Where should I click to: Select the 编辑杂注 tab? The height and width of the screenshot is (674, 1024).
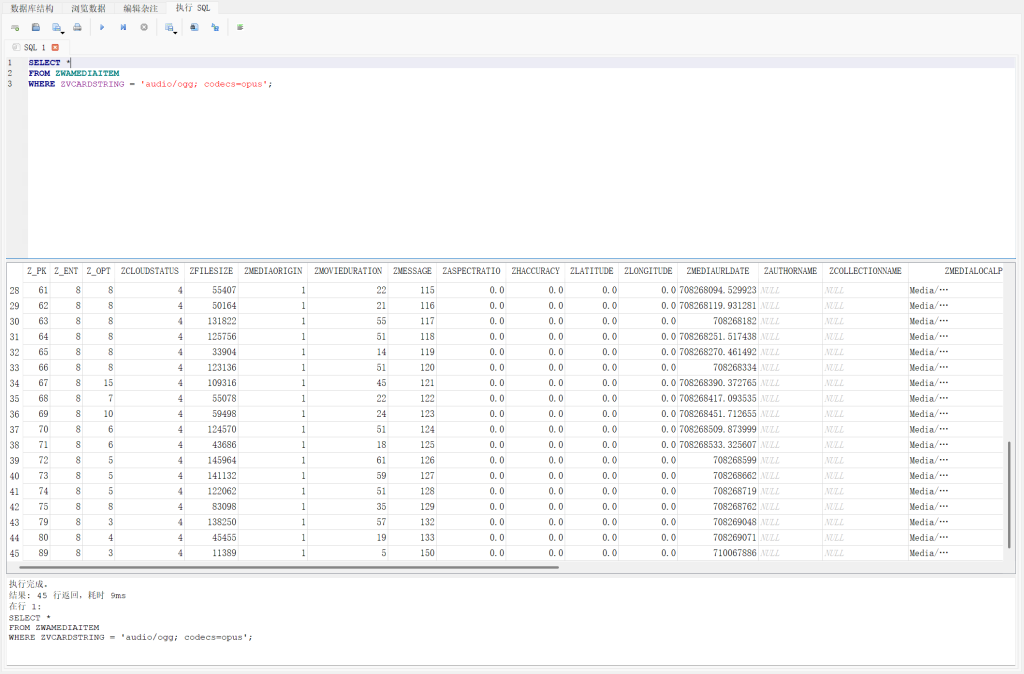140,8
